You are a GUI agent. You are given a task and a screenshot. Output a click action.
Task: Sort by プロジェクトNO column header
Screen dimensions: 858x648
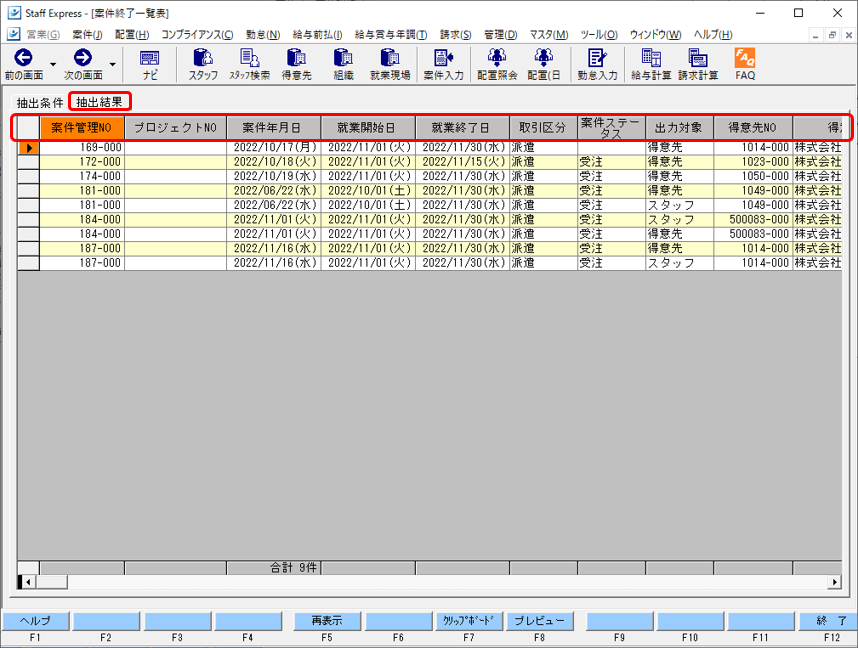coord(176,128)
